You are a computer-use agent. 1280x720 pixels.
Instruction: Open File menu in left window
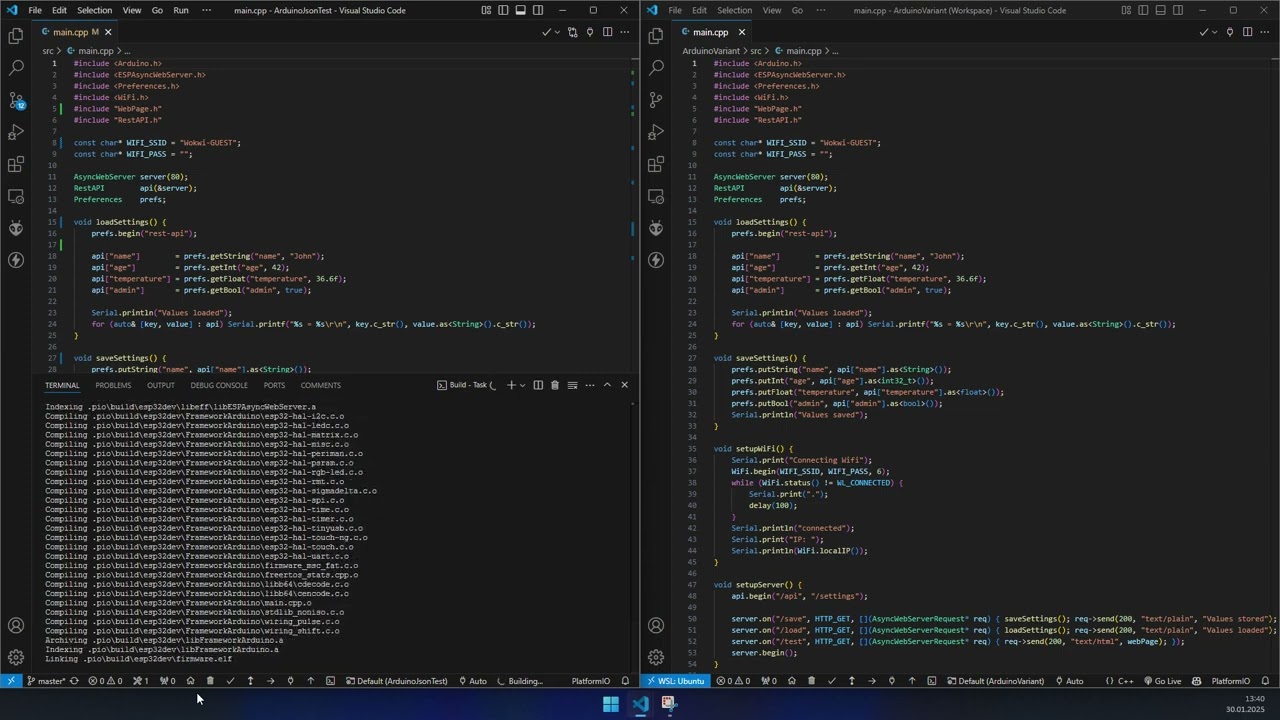click(x=34, y=10)
